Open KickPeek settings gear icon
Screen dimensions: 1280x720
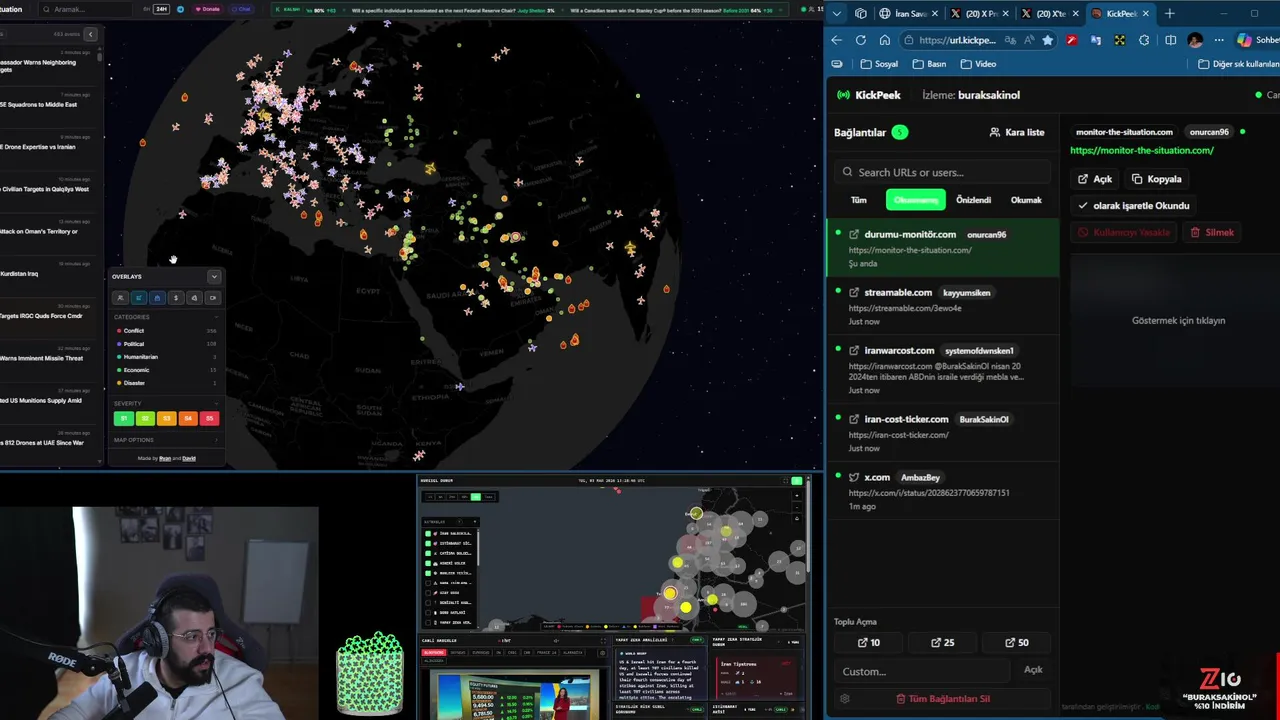[x=845, y=699]
